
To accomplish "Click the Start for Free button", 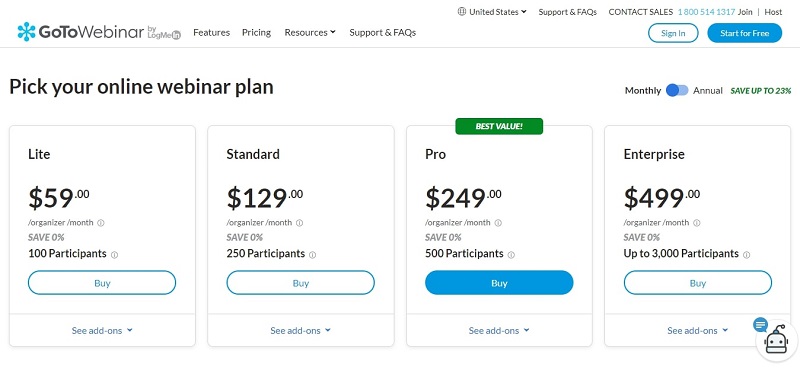I will tap(744, 33).
